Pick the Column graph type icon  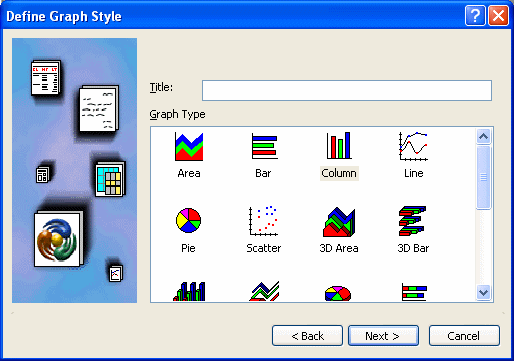[x=339, y=145]
